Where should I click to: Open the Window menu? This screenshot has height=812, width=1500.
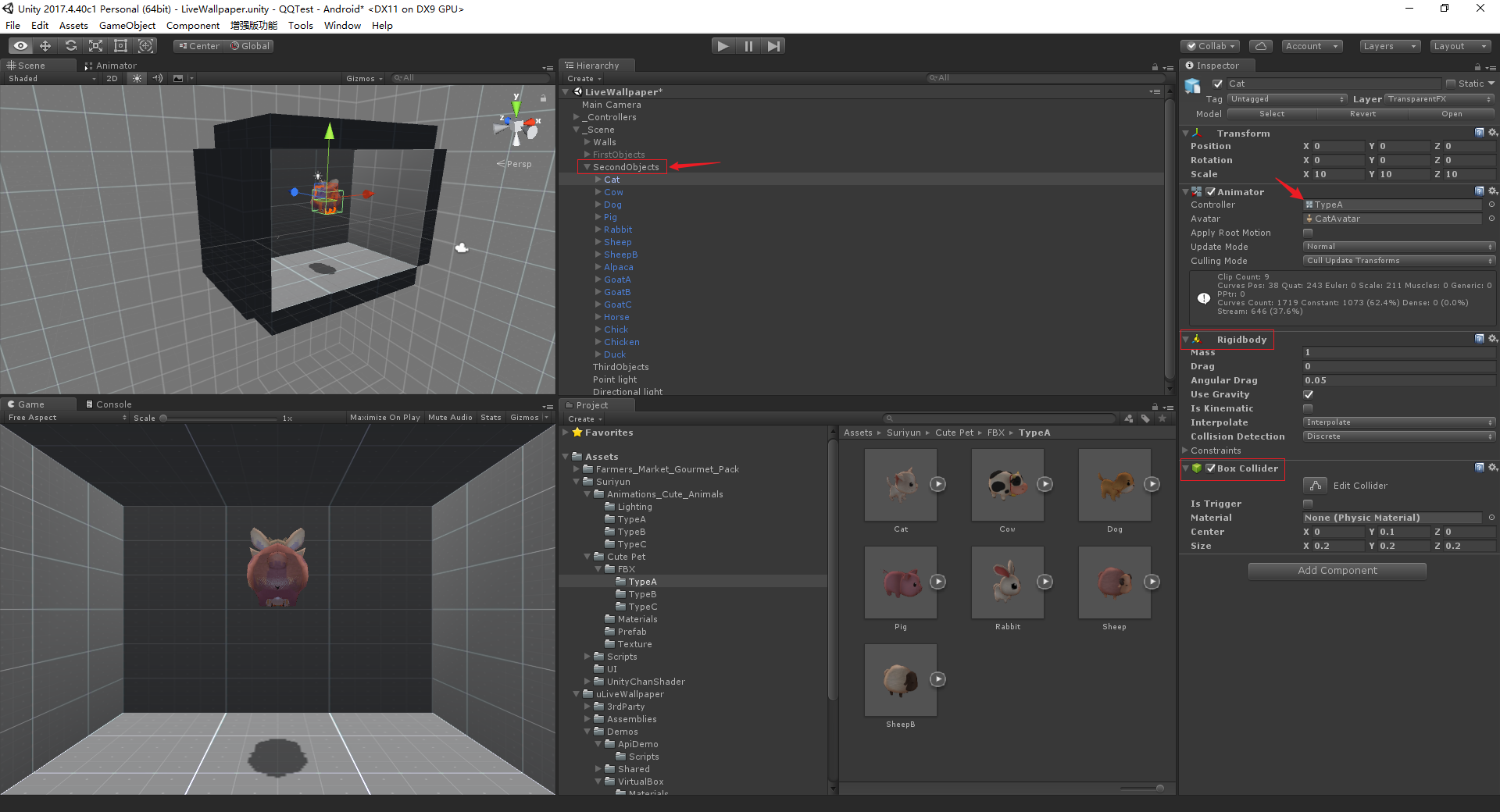tap(342, 26)
